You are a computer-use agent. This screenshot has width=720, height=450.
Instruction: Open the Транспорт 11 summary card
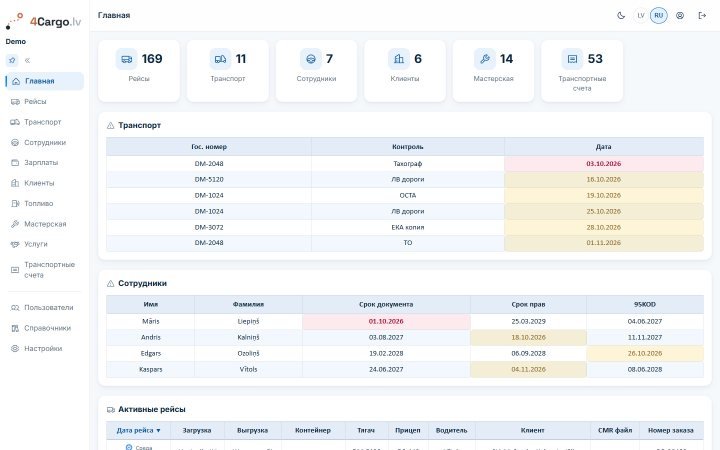(x=228, y=71)
